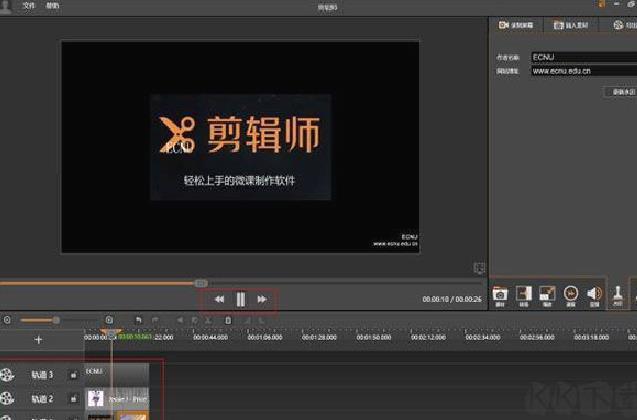Click the plus button to add a track
The height and width of the screenshot is (420, 637).
pyautogui.click(x=38, y=340)
